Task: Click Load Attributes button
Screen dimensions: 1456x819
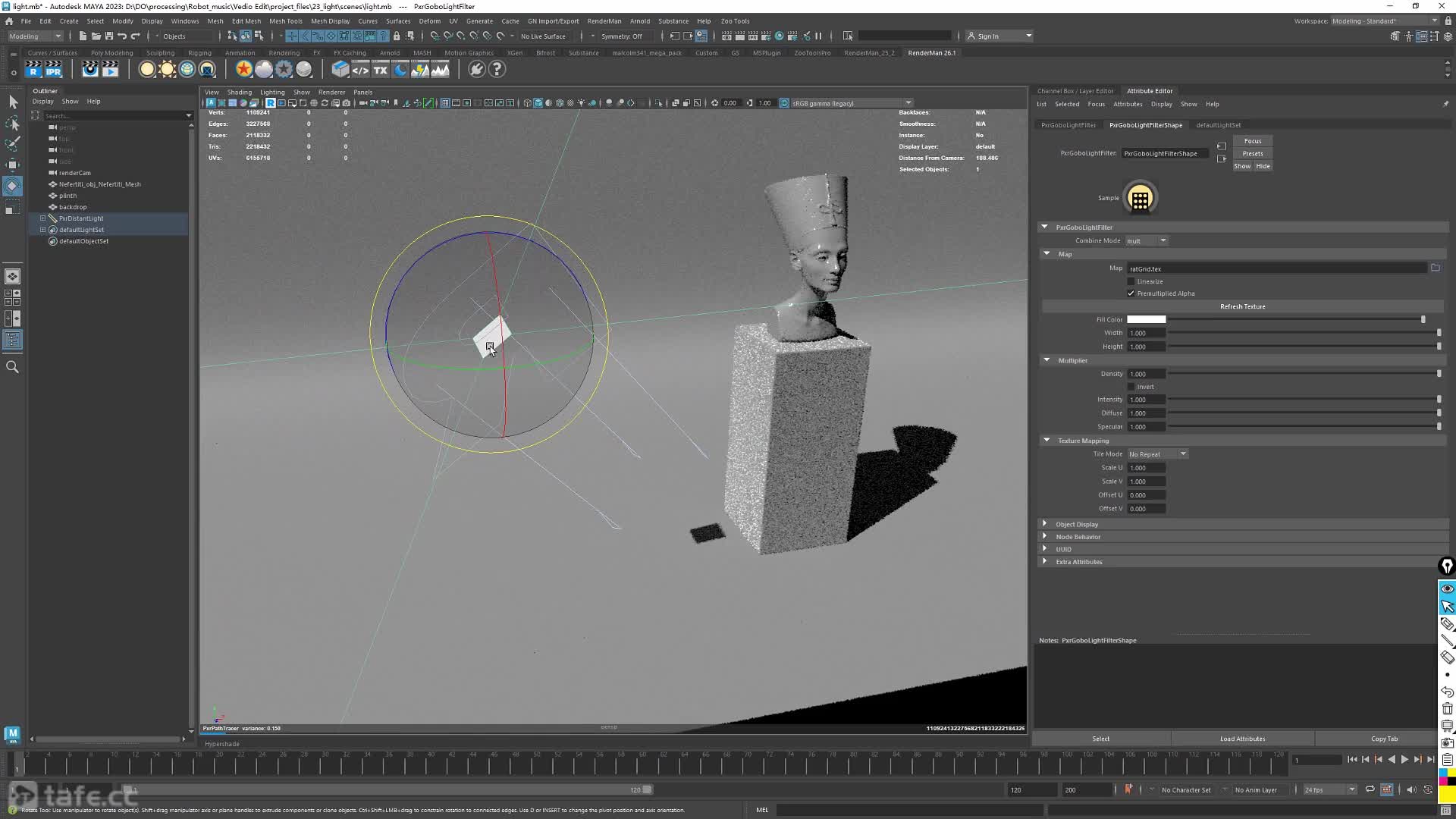Action: (x=1242, y=739)
